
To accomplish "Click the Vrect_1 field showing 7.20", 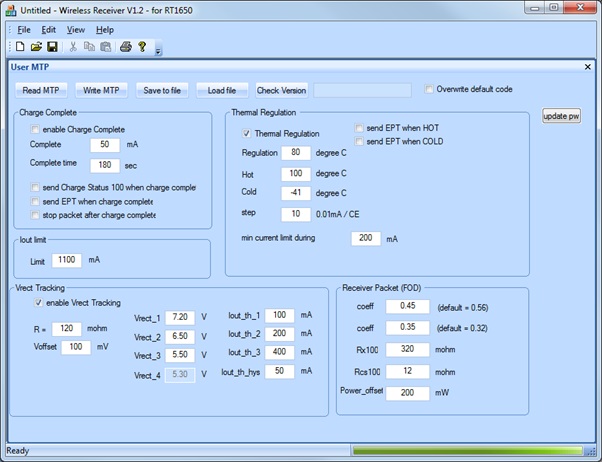I will 180,318.
